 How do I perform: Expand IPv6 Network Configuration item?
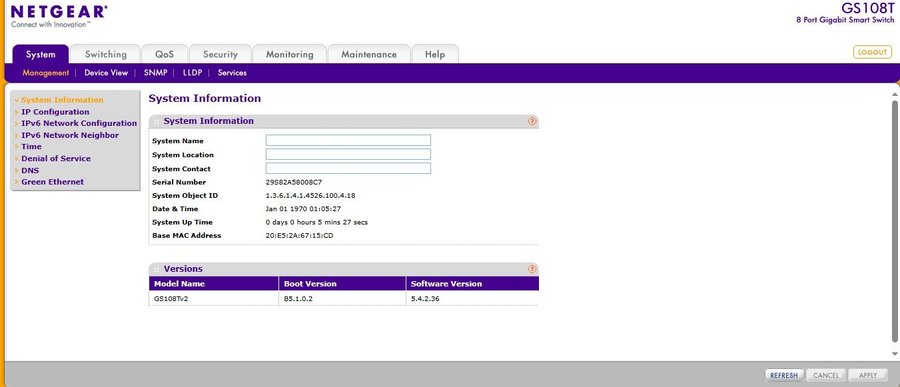pos(79,123)
